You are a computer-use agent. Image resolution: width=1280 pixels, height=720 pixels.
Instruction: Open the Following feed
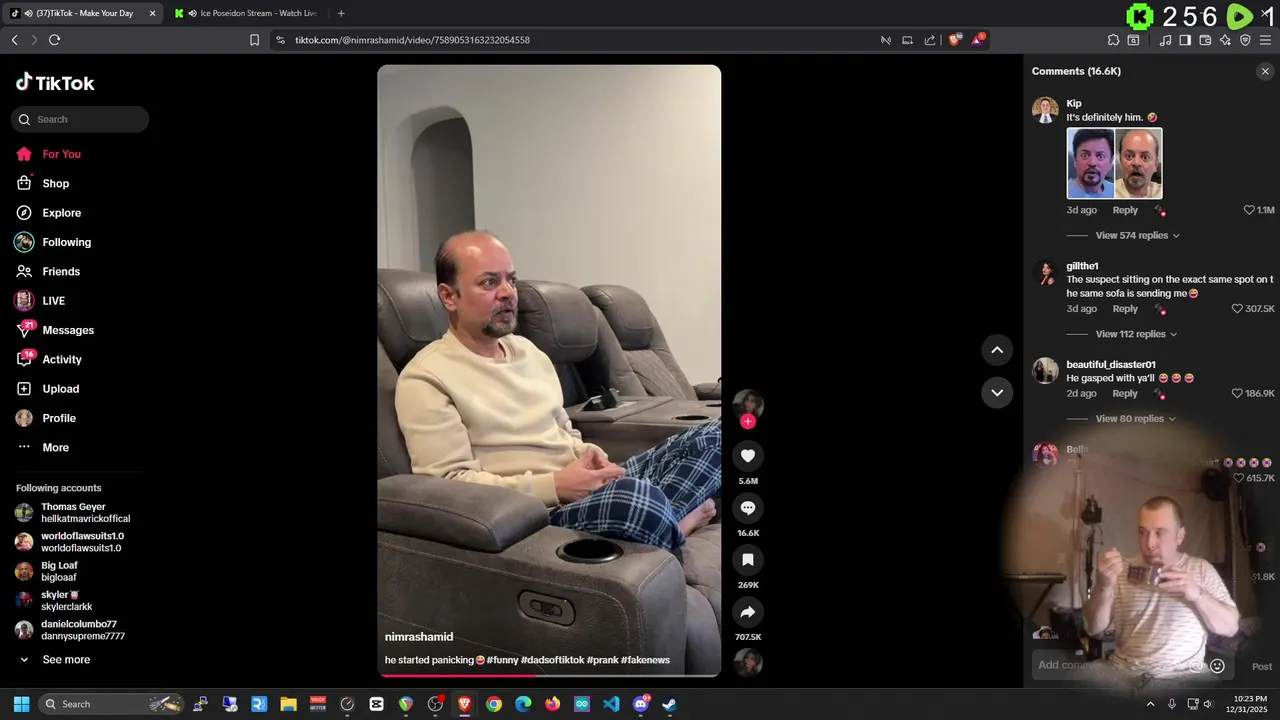[66, 242]
